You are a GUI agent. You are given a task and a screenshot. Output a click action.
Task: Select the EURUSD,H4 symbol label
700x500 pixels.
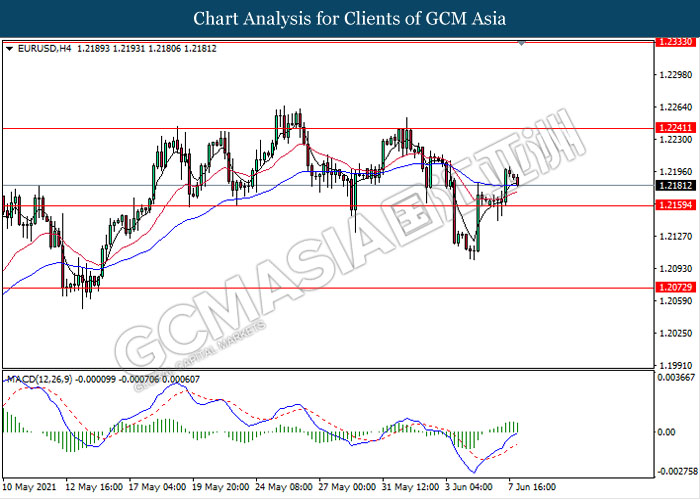[x=44, y=49]
